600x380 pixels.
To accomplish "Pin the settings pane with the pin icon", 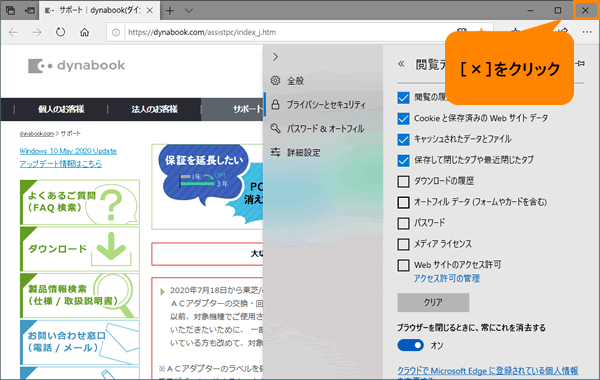I will pos(581,64).
